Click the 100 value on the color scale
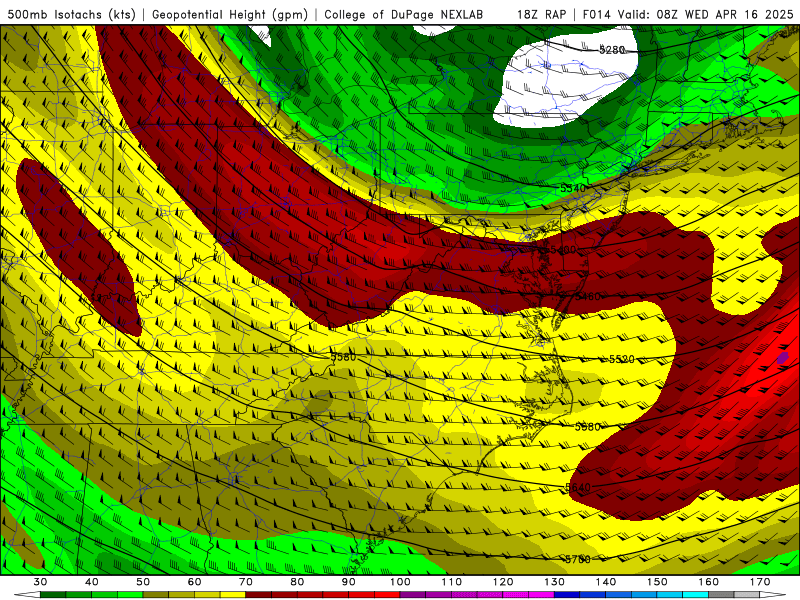 click(401, 582)
